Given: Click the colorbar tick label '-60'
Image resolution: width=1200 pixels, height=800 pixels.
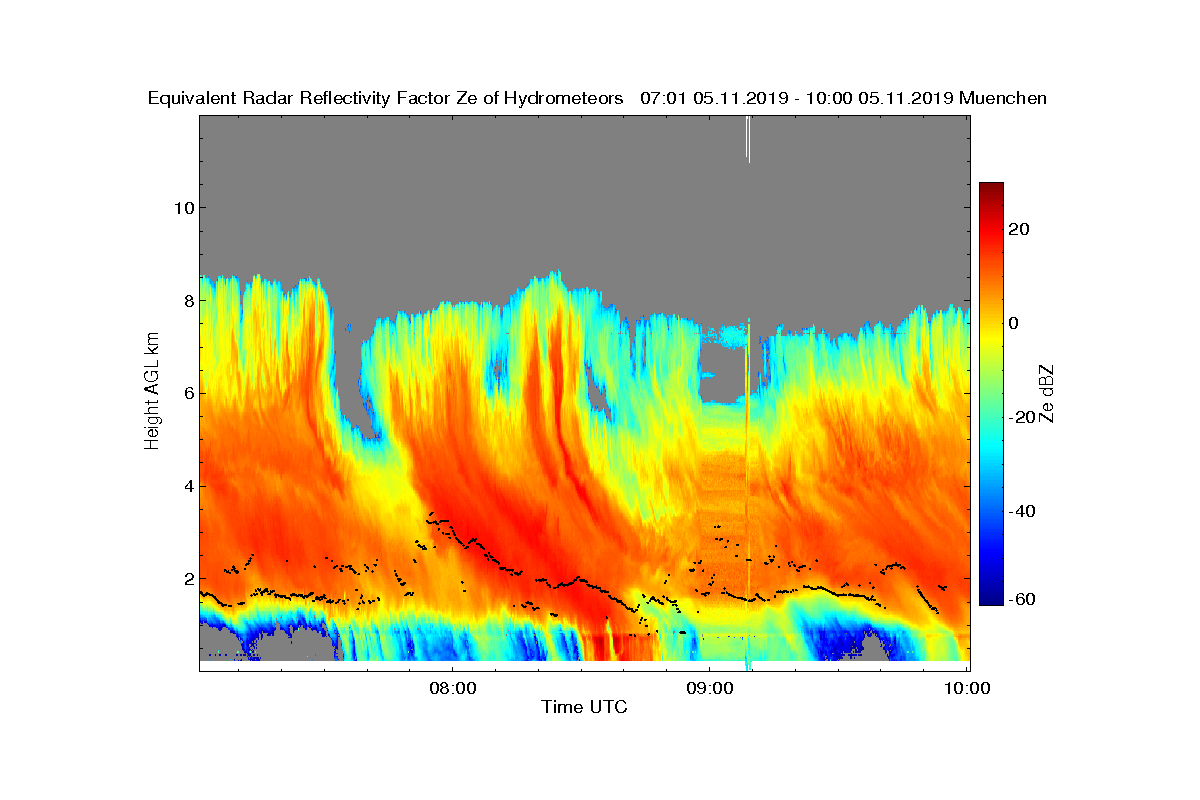Looking at the screenshot, I should 1022,599.
